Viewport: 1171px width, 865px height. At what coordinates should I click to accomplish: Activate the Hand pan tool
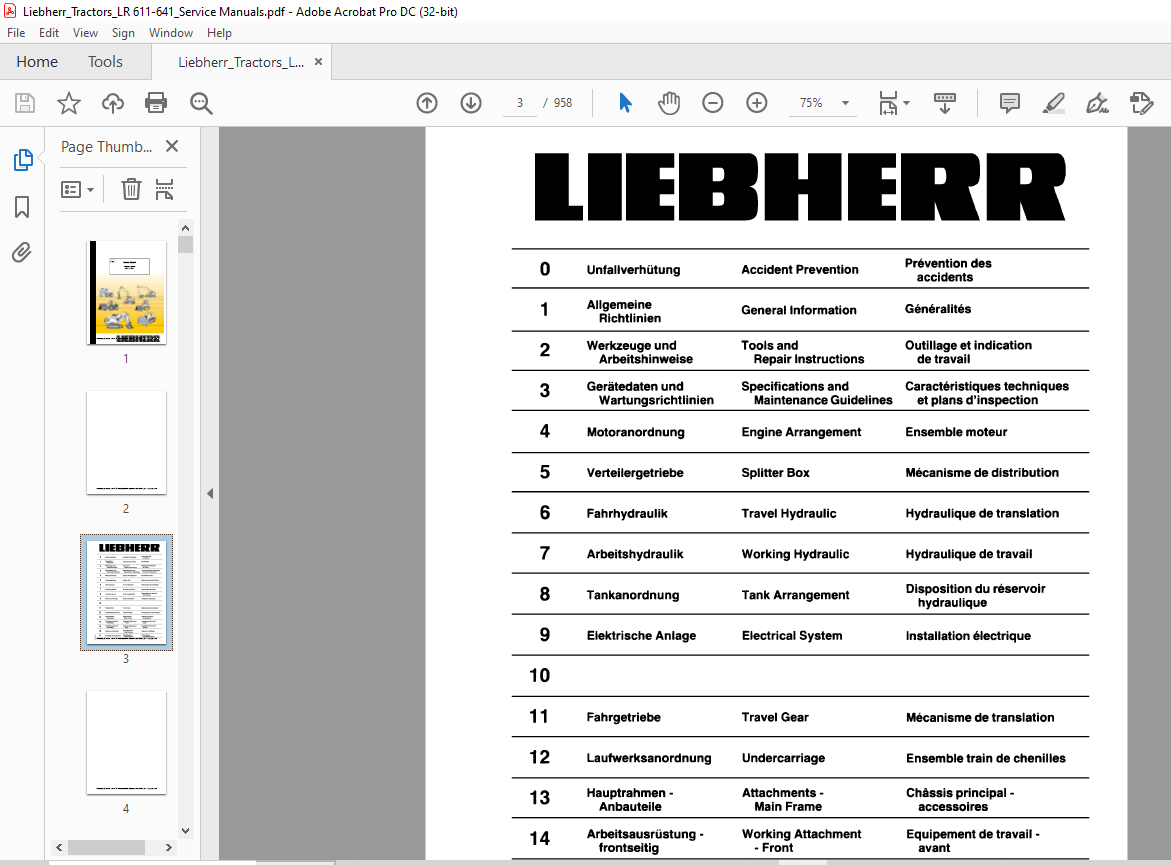pos(668,103)
